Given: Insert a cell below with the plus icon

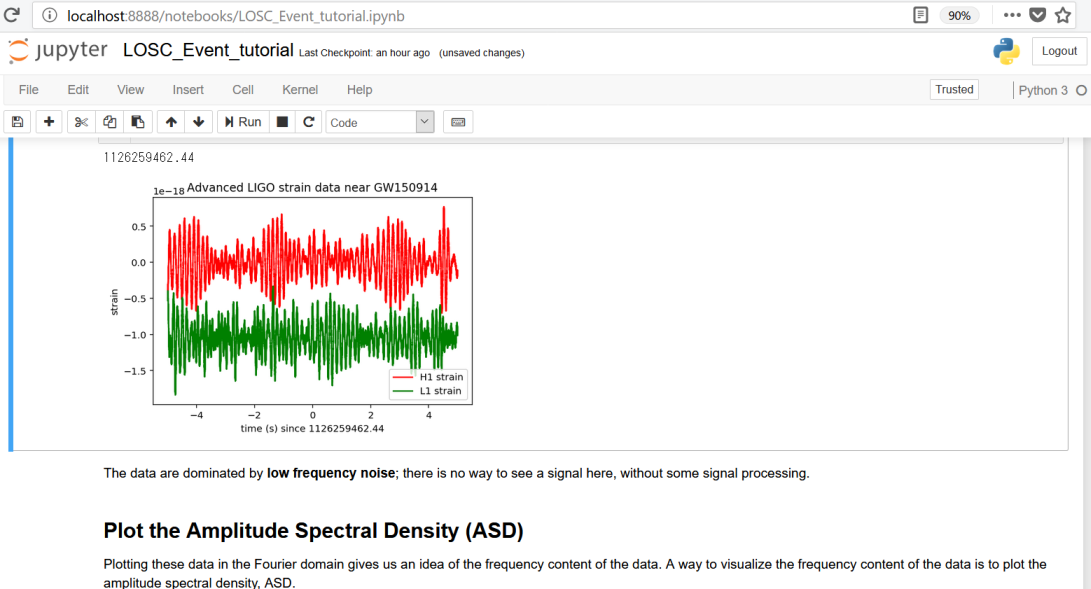Looking at the screenshot, I should (48, 122).
